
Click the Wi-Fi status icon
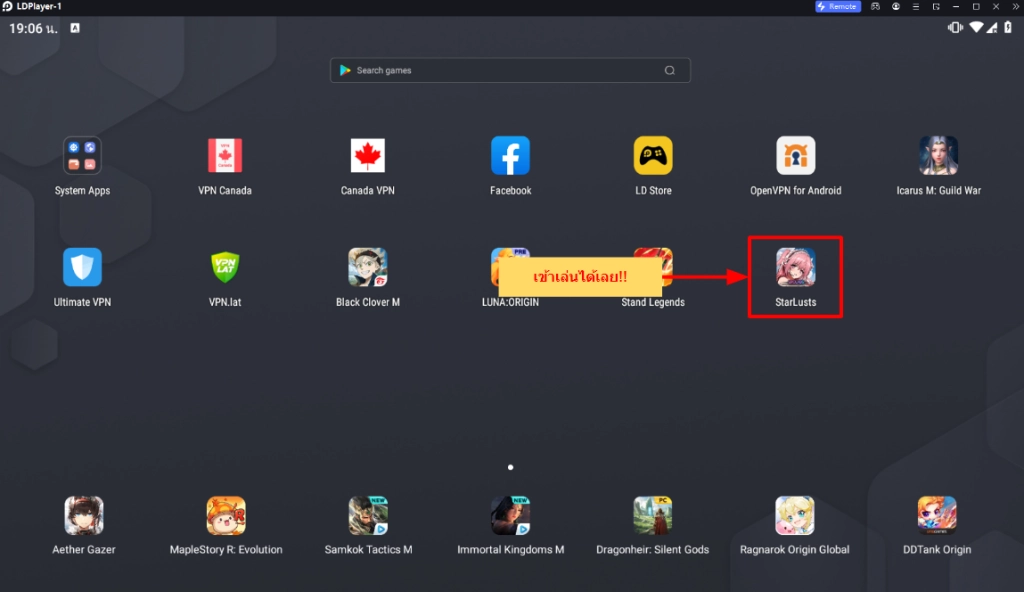point(976,27)
